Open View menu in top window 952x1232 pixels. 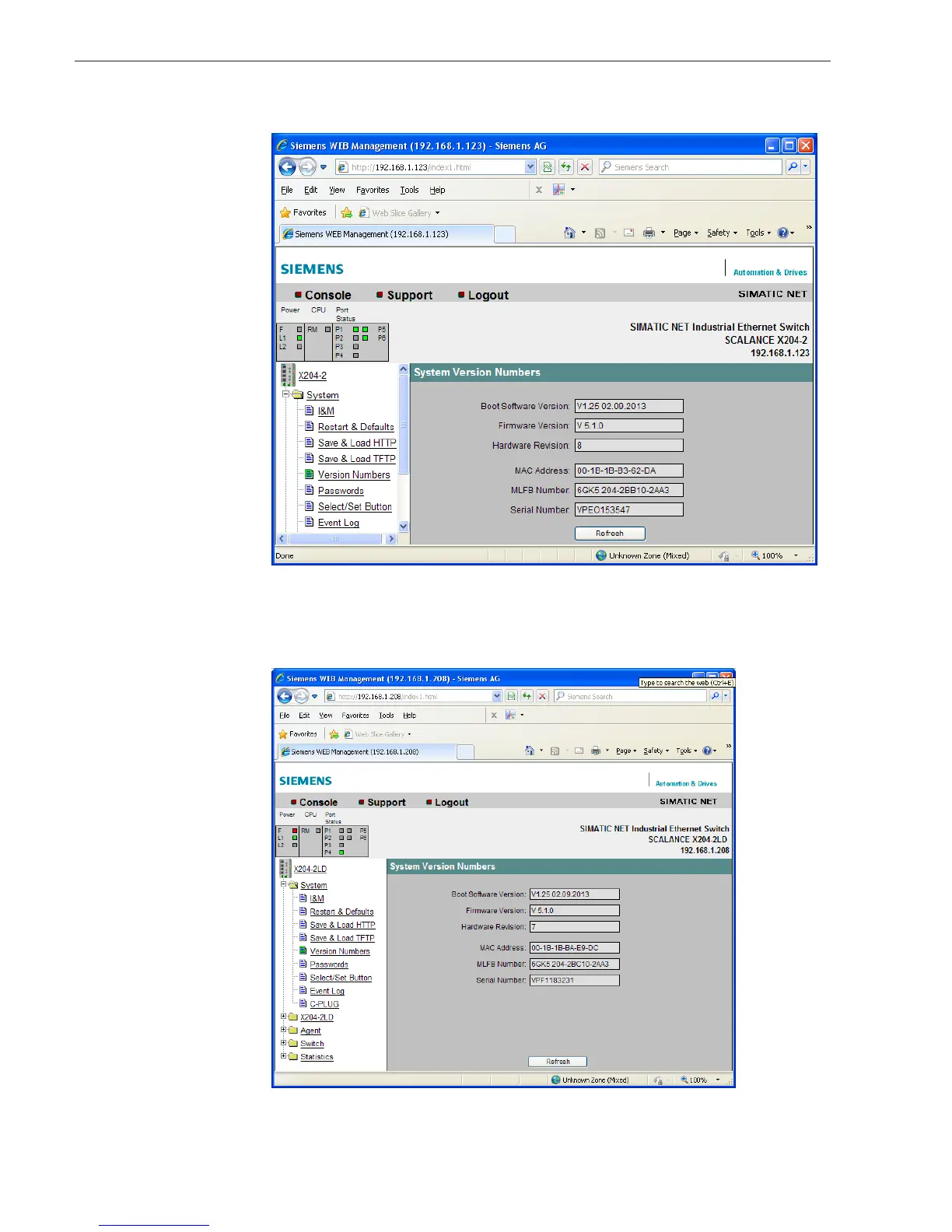click(337, 190)
